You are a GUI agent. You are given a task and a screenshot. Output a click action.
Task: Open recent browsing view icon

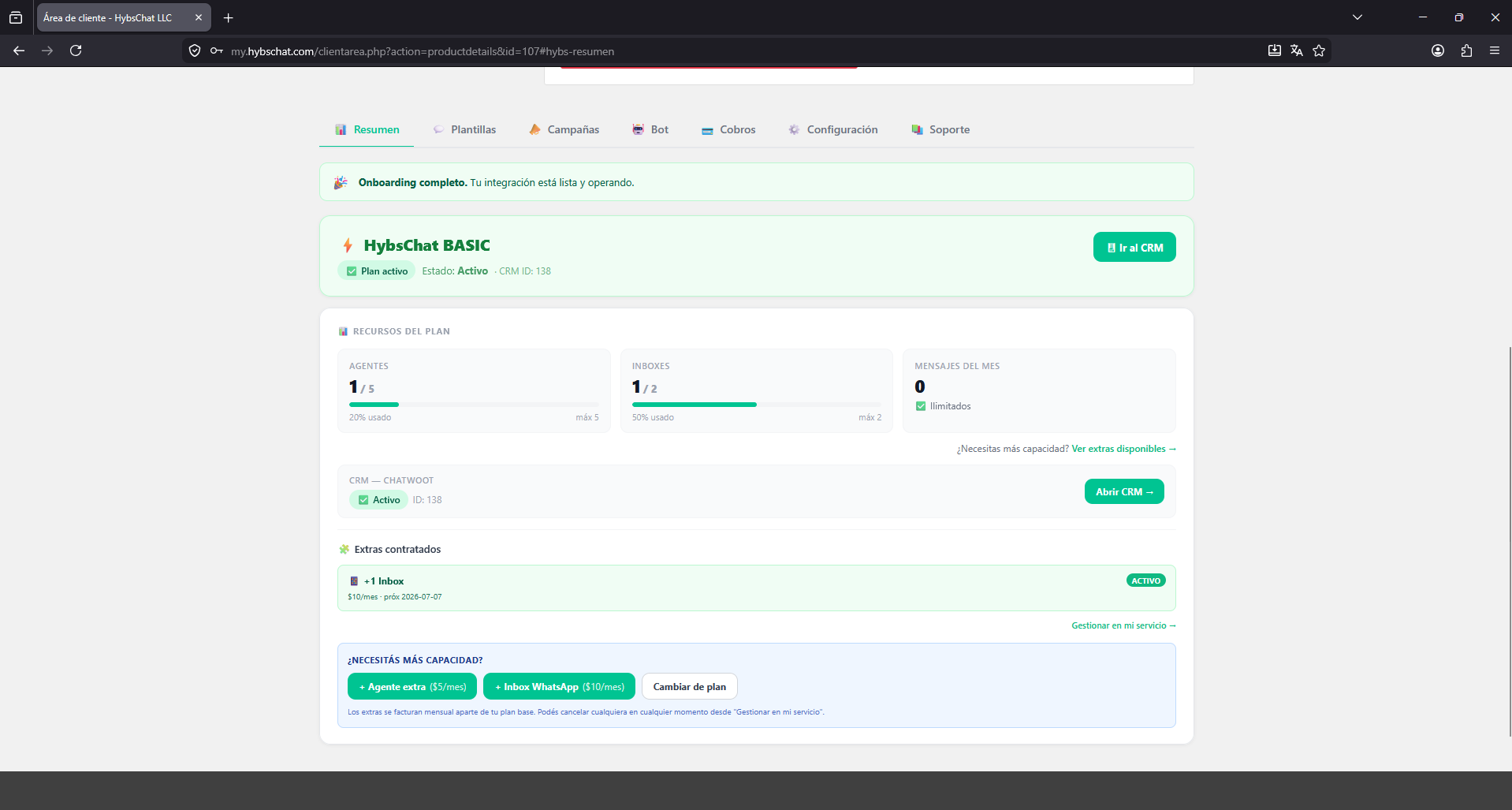tap(16, 17)
